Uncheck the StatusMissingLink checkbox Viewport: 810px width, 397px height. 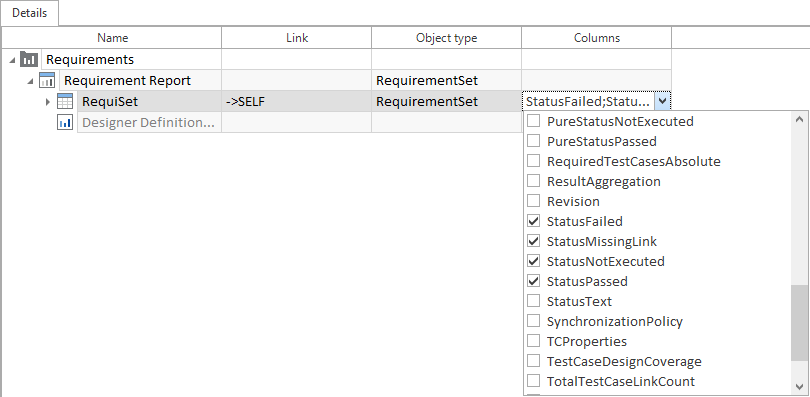click(x=533, y=241)
